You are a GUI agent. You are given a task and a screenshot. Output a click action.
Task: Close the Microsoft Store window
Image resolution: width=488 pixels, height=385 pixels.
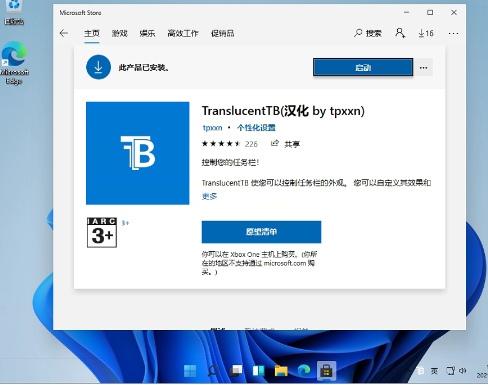[454, 13]
